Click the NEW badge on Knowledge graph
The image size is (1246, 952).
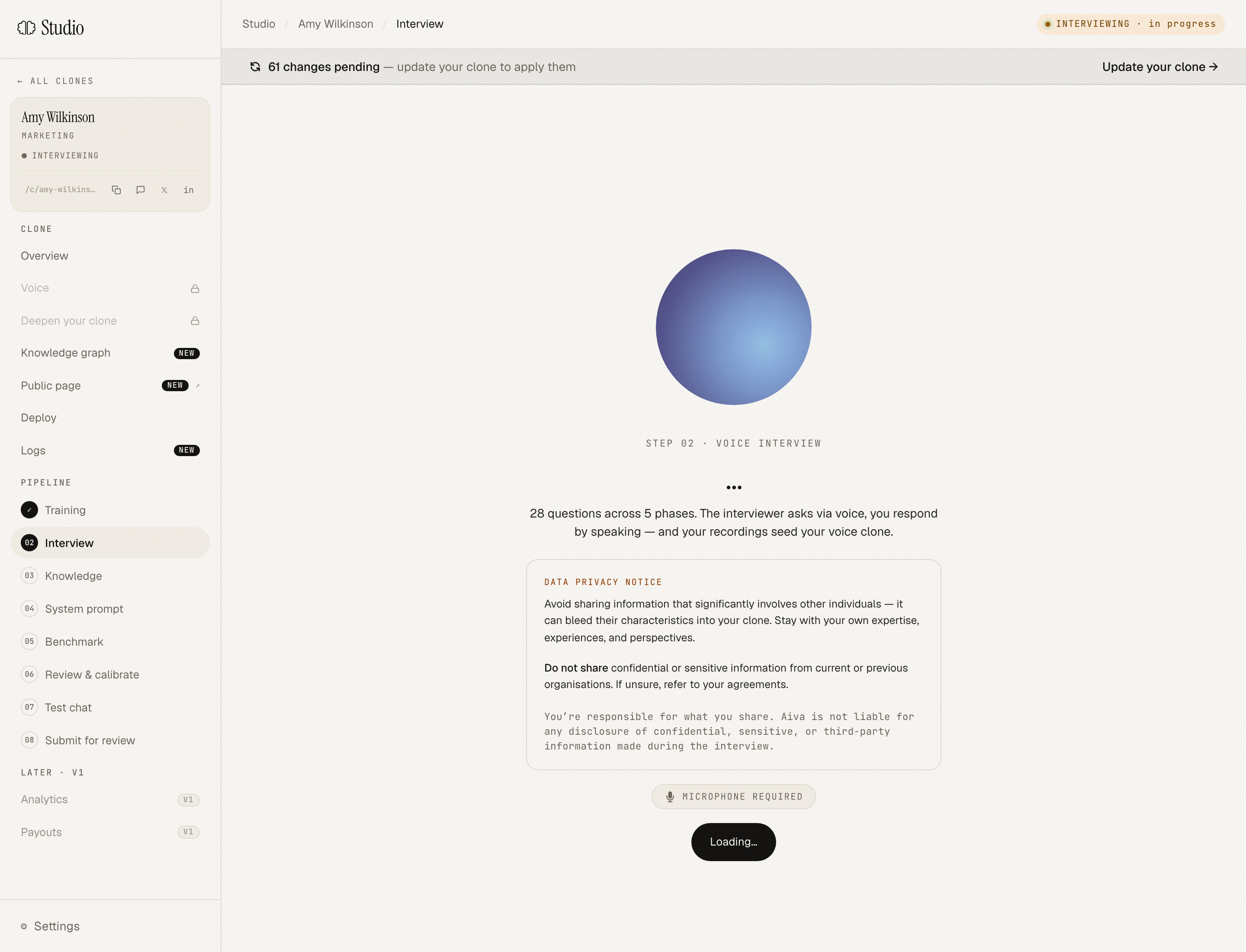coord(186,353)
